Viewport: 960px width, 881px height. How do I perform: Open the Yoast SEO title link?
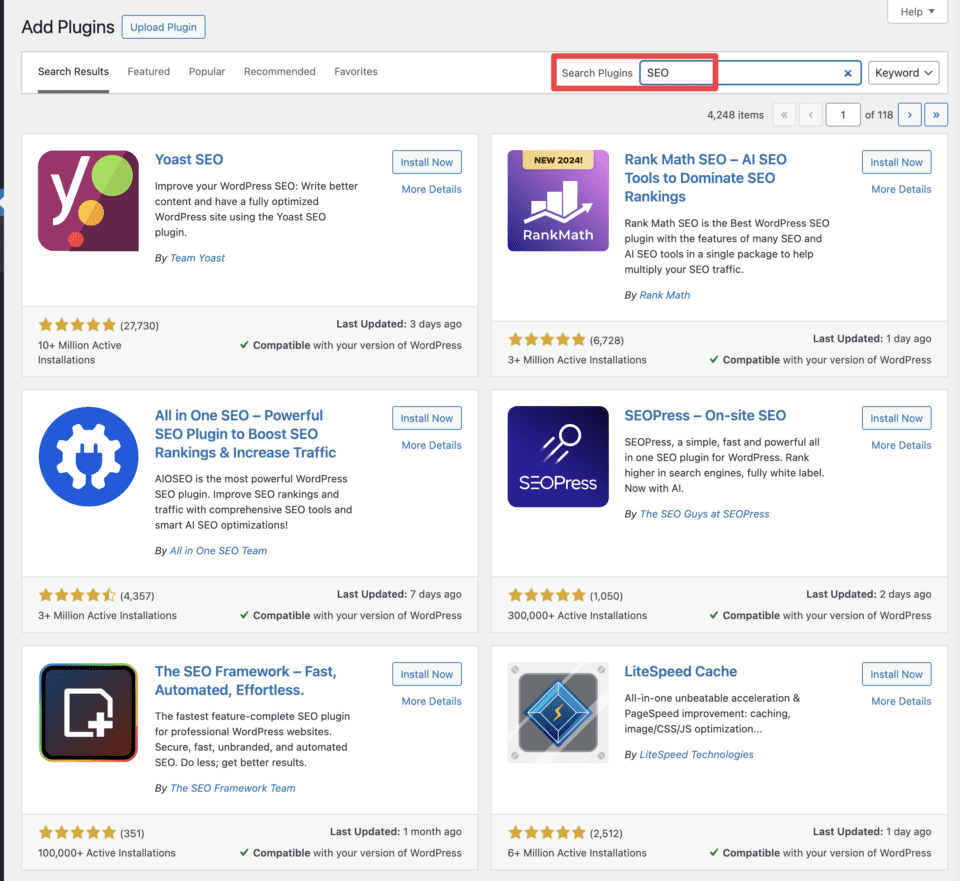(189, 160)
